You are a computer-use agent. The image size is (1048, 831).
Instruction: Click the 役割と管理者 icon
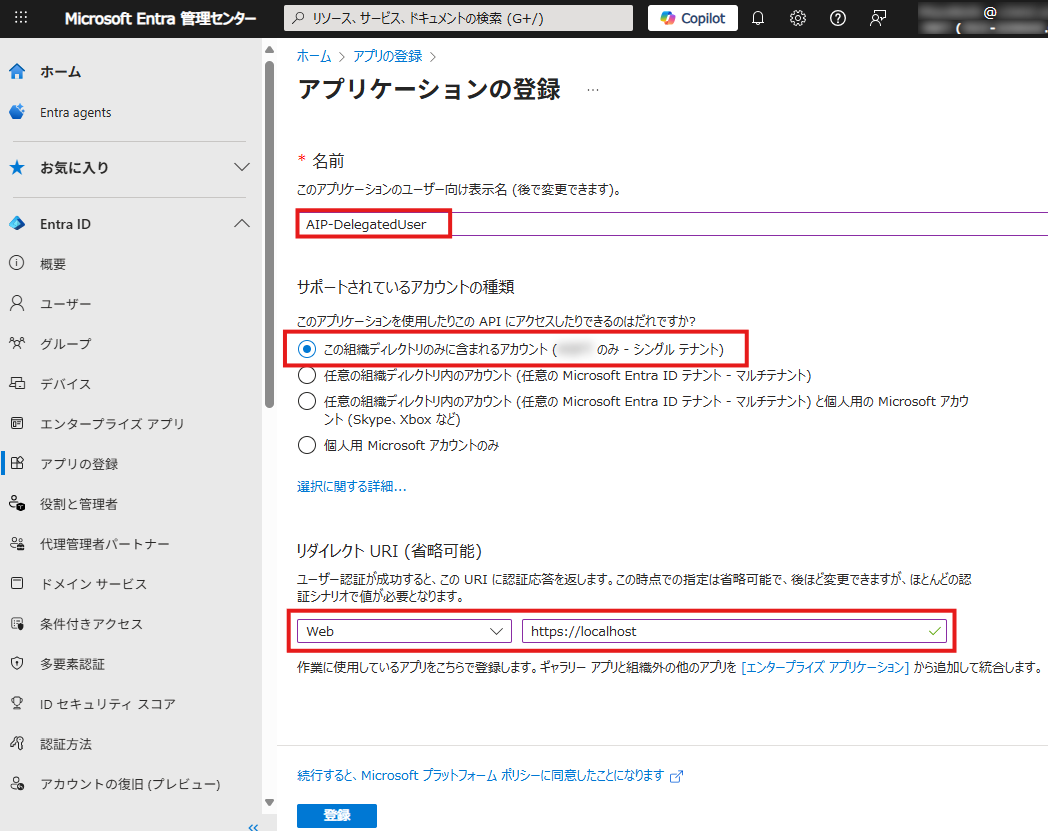[17, 503]
